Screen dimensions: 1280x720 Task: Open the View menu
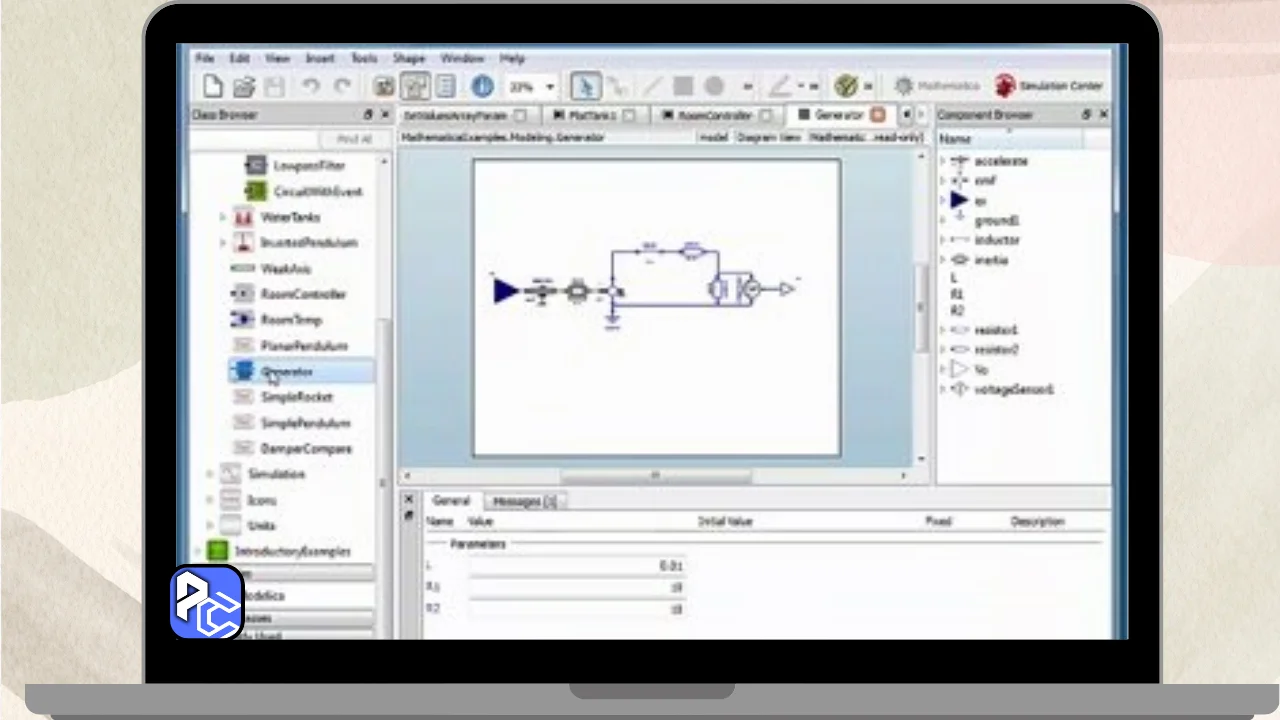point(277,59)
